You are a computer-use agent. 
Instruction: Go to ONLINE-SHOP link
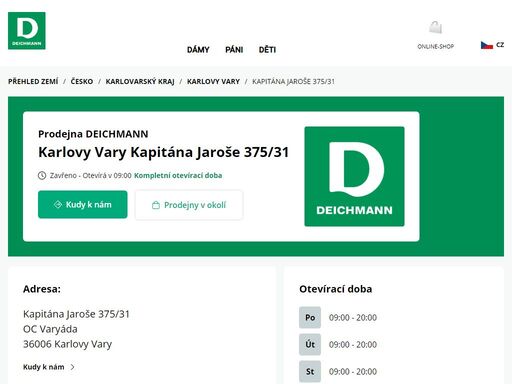[436, 46]
